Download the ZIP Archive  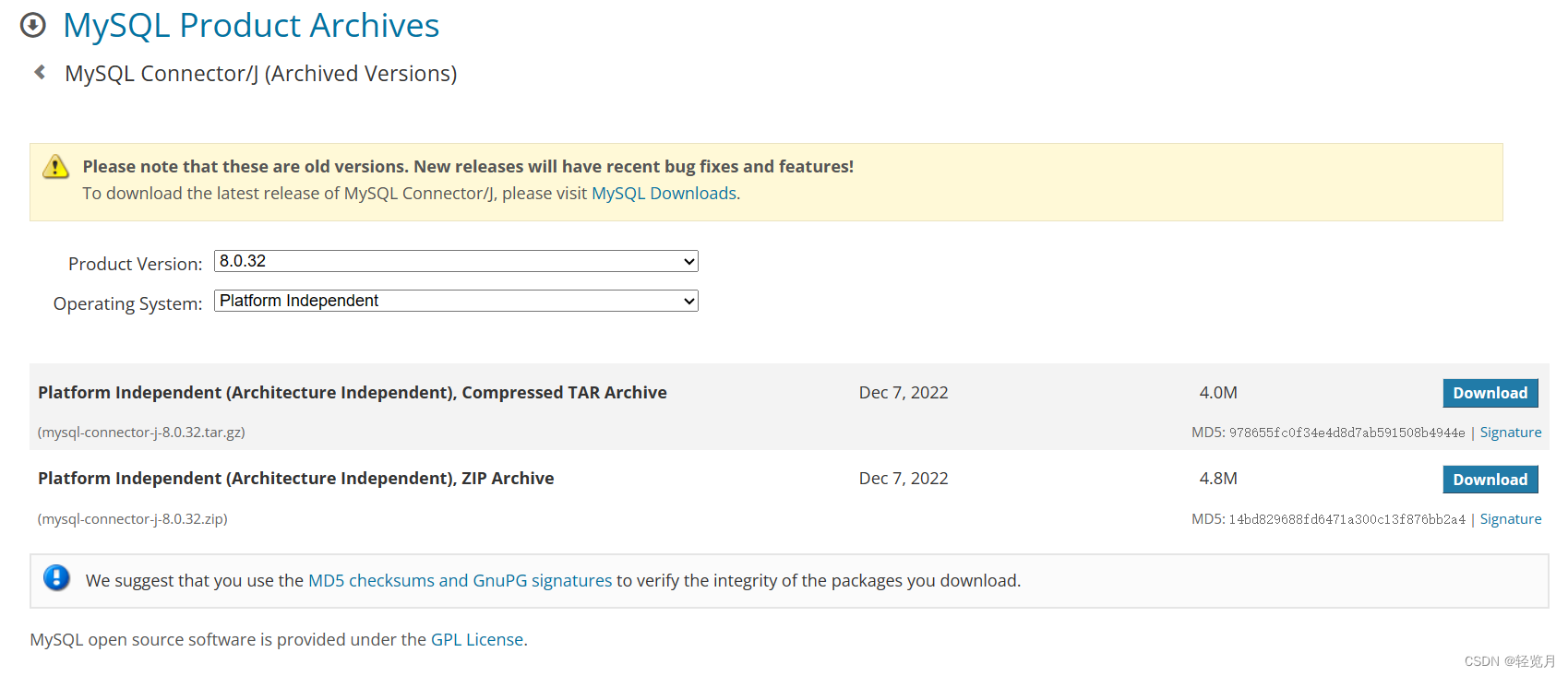pos(1490,480)
